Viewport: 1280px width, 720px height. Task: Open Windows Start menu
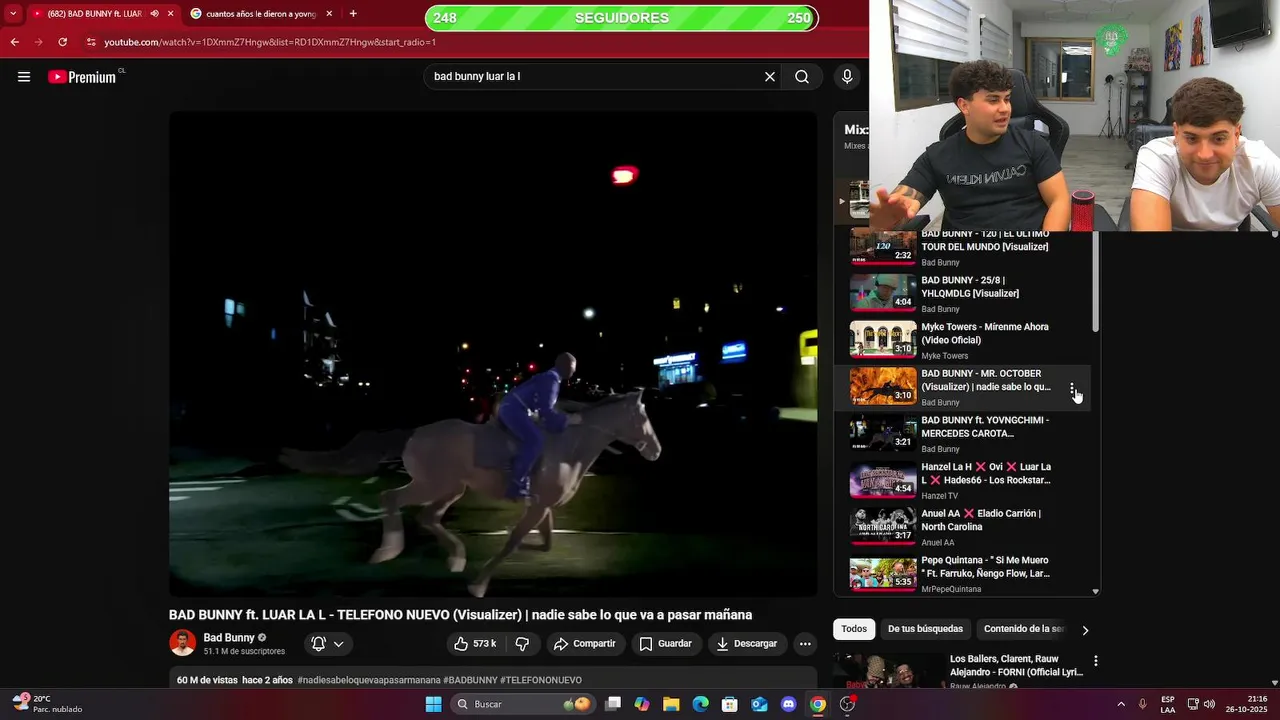433,704
